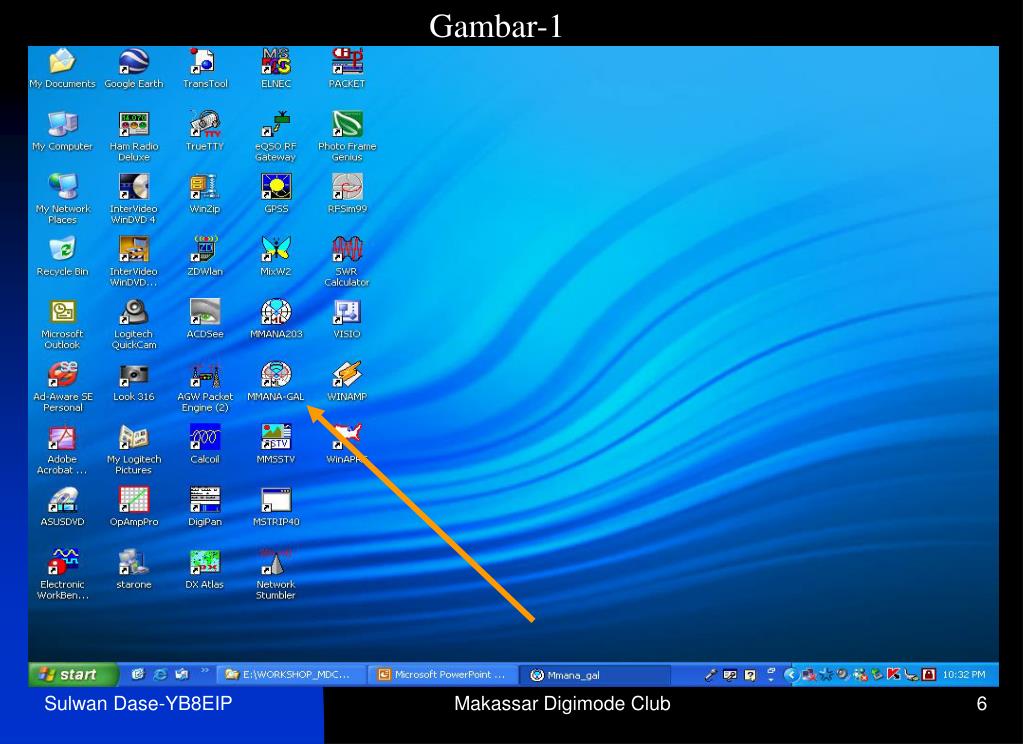
Task: Open the Electronic WorkBench shortcut
Action: [62, 575]
